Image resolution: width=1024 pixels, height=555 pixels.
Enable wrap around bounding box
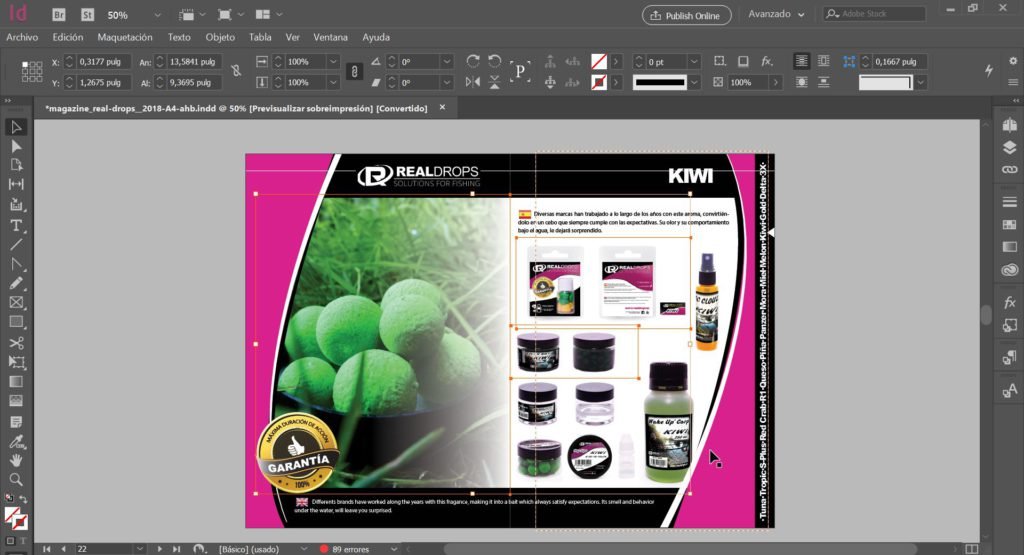coord(824,61)
